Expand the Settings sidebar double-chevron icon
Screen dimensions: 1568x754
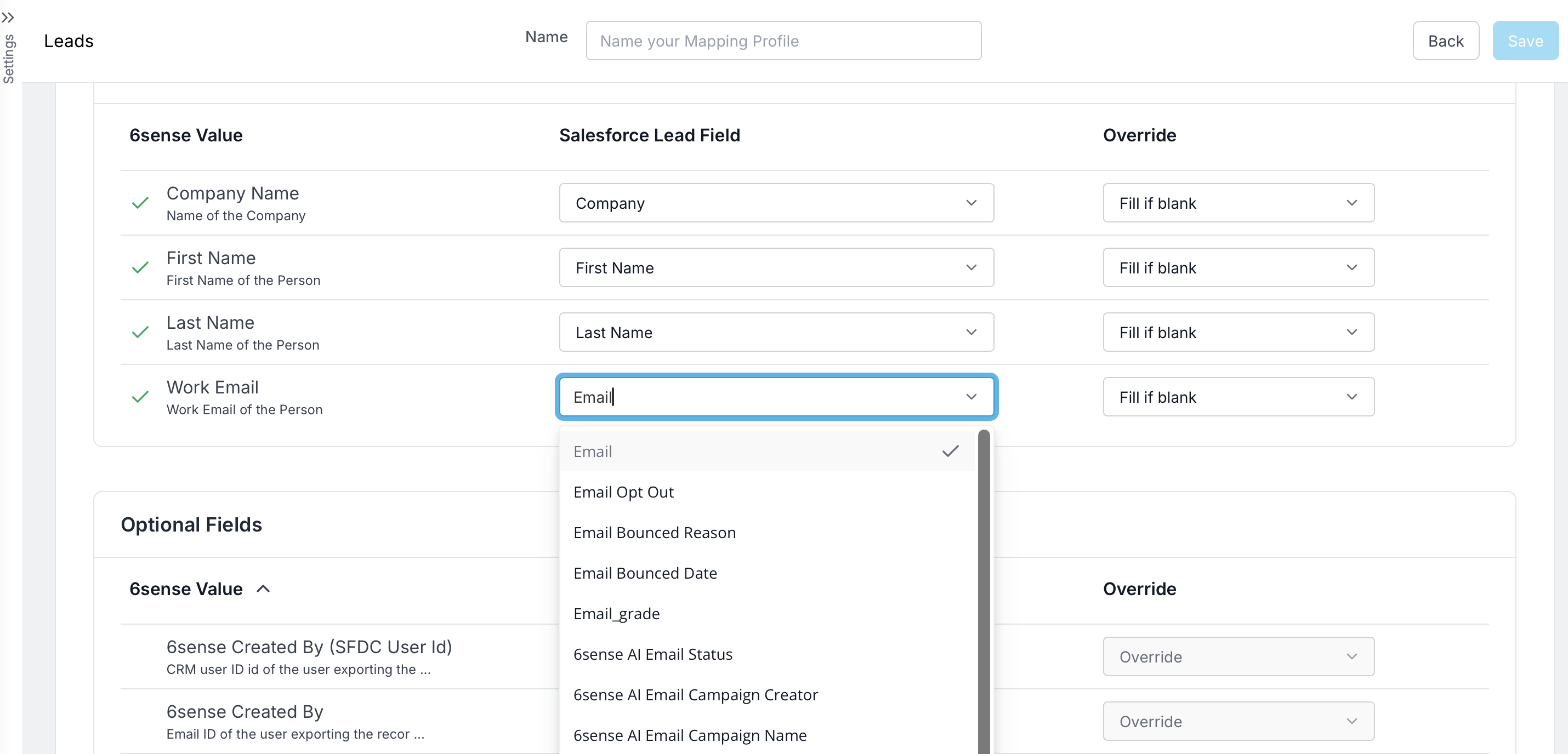[8, 17]
